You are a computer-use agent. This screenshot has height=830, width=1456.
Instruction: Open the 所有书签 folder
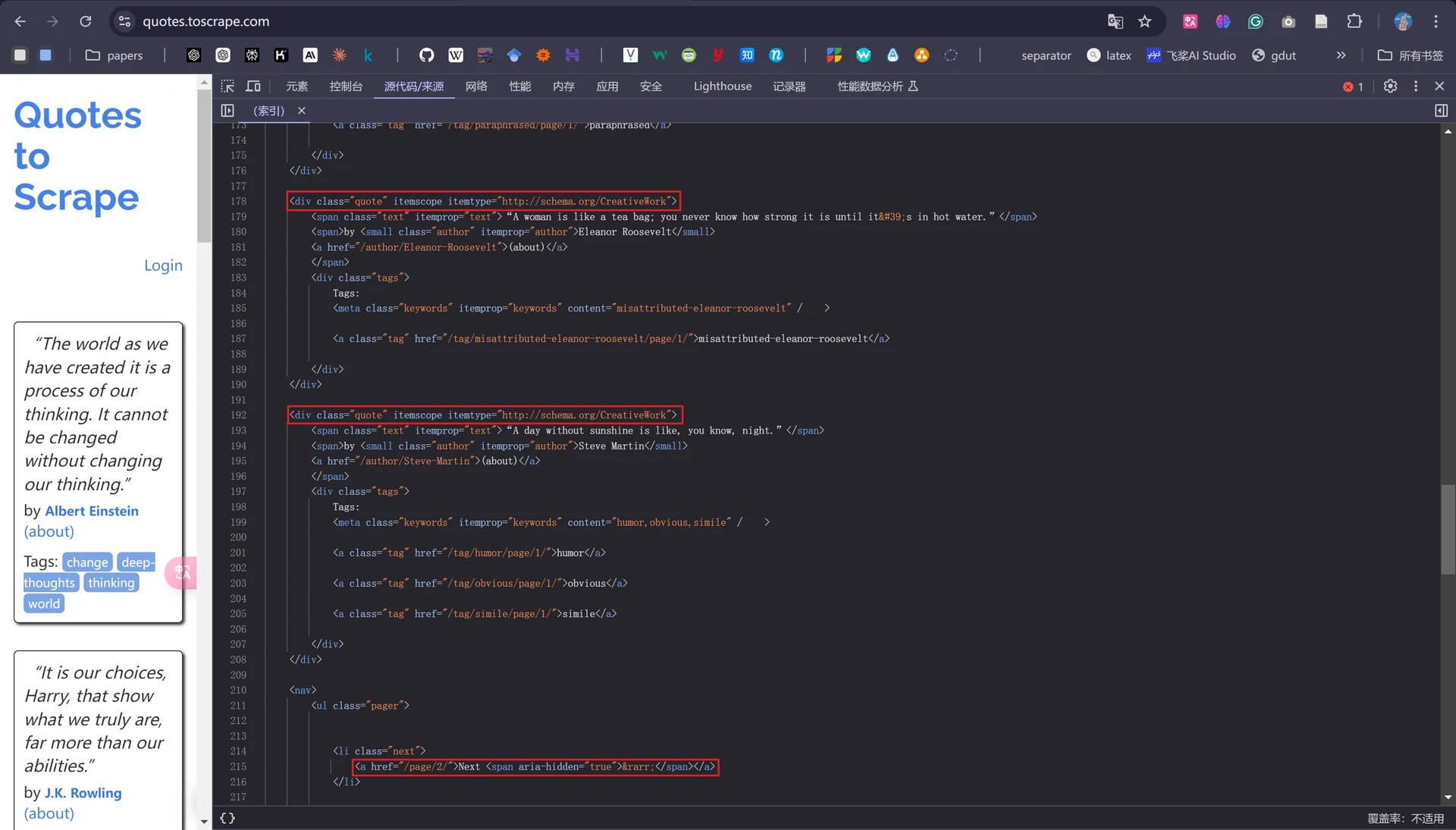coord(1410,55)
